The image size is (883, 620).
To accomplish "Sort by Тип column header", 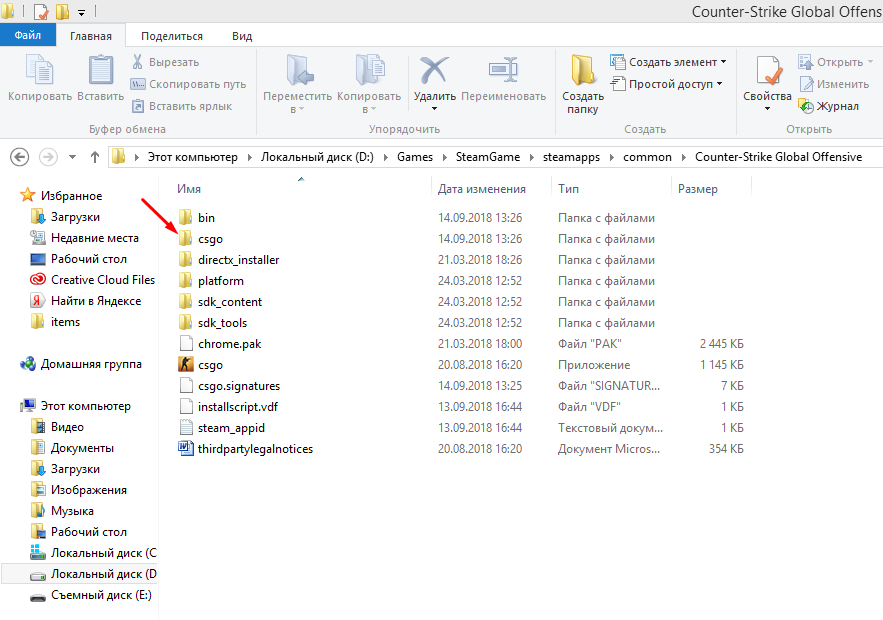I will tap(568, 189).
